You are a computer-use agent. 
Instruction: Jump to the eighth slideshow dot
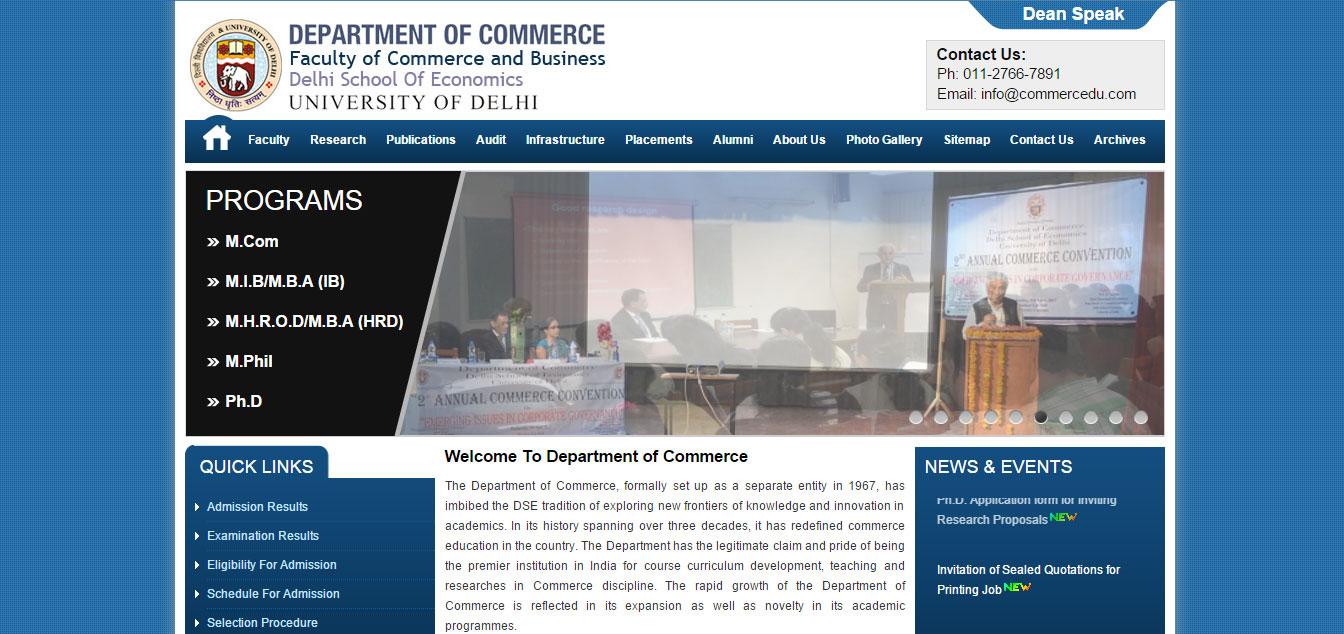[1091, 418]
